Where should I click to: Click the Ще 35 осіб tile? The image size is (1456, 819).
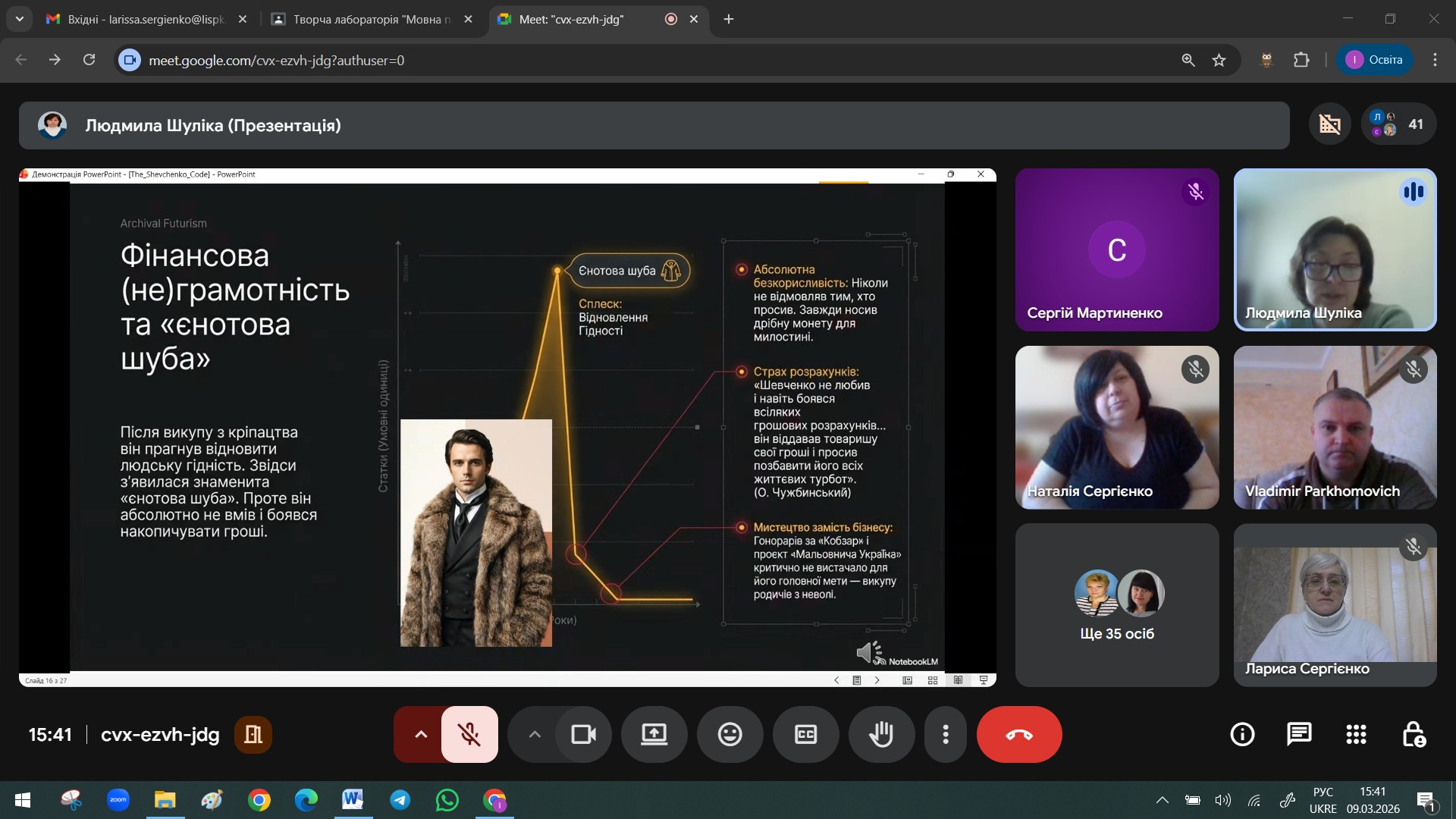[x=1116, y=605]
